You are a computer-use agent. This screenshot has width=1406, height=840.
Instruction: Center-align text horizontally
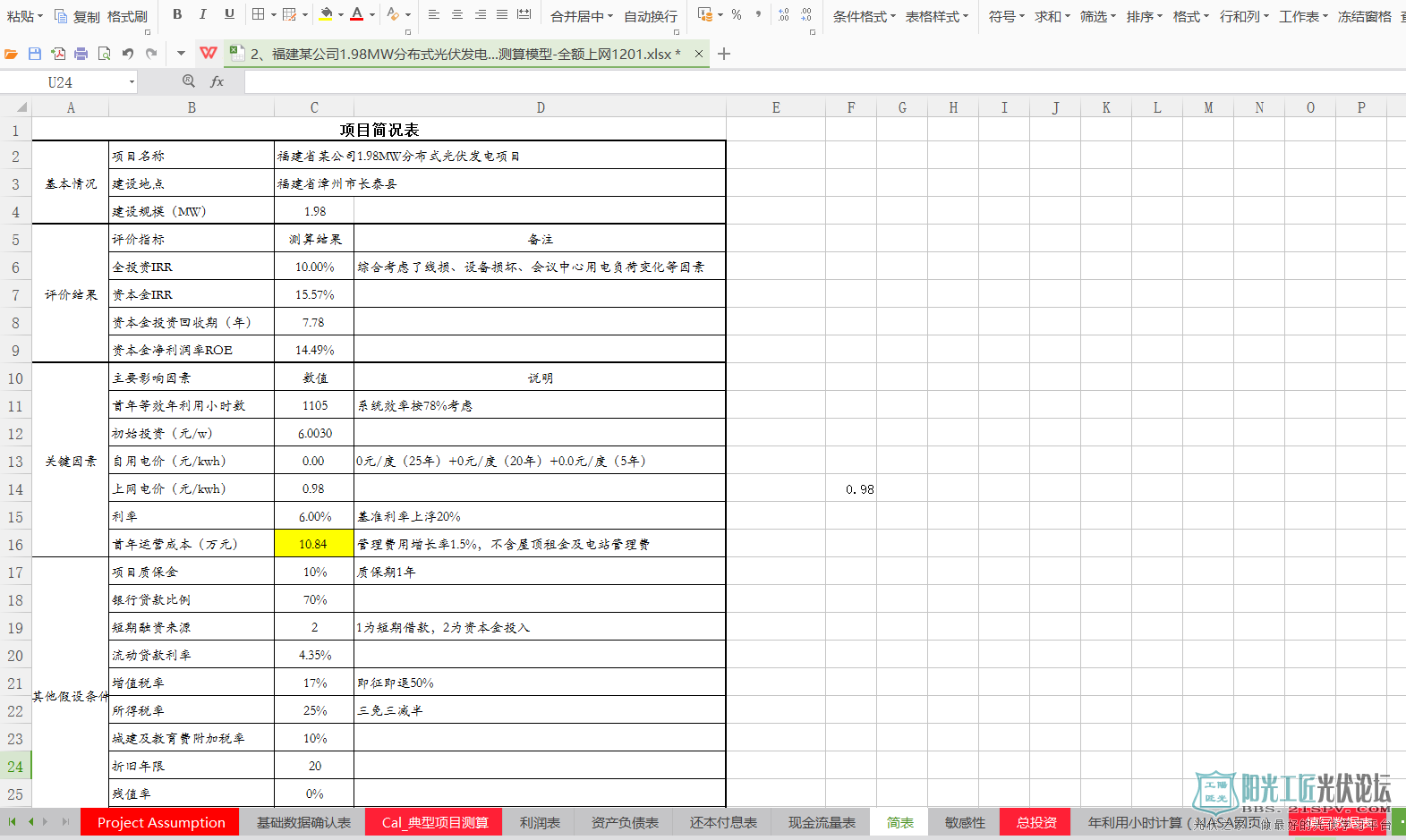(x=457, y=14)
